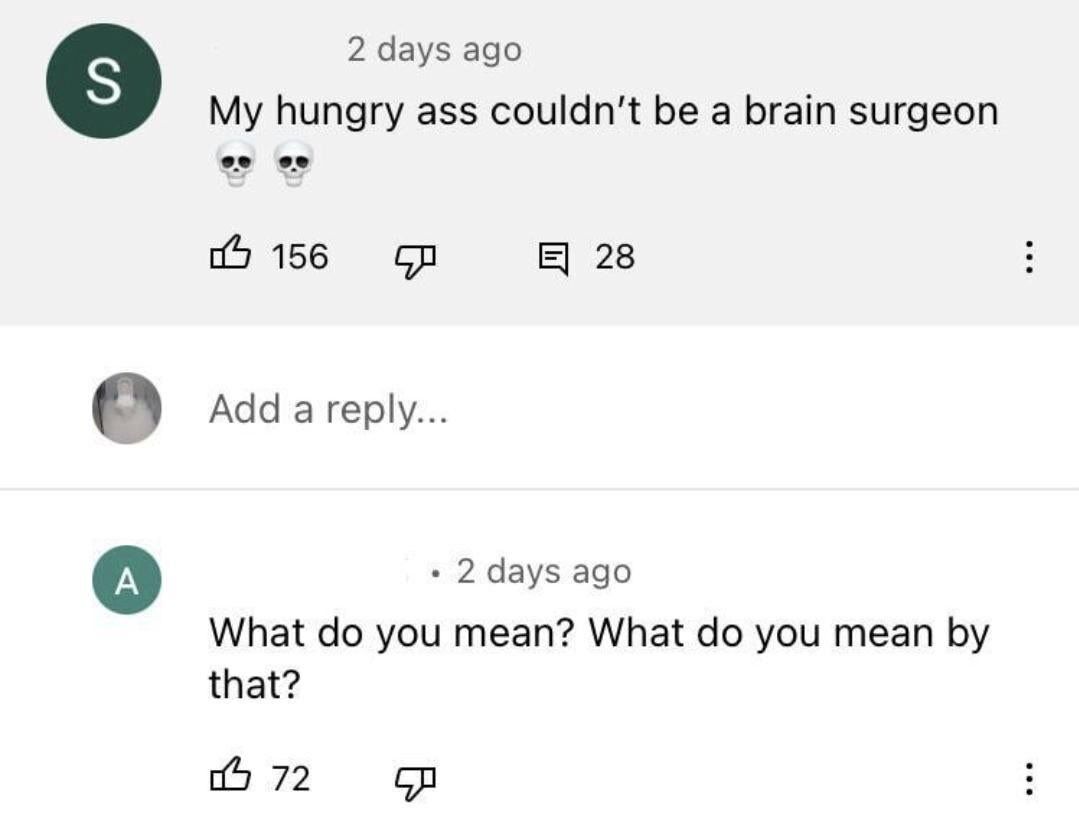Click the top comment's 2 days ago timestamp
This screenshot has width=1079, height=815.
tap(434, 50)
